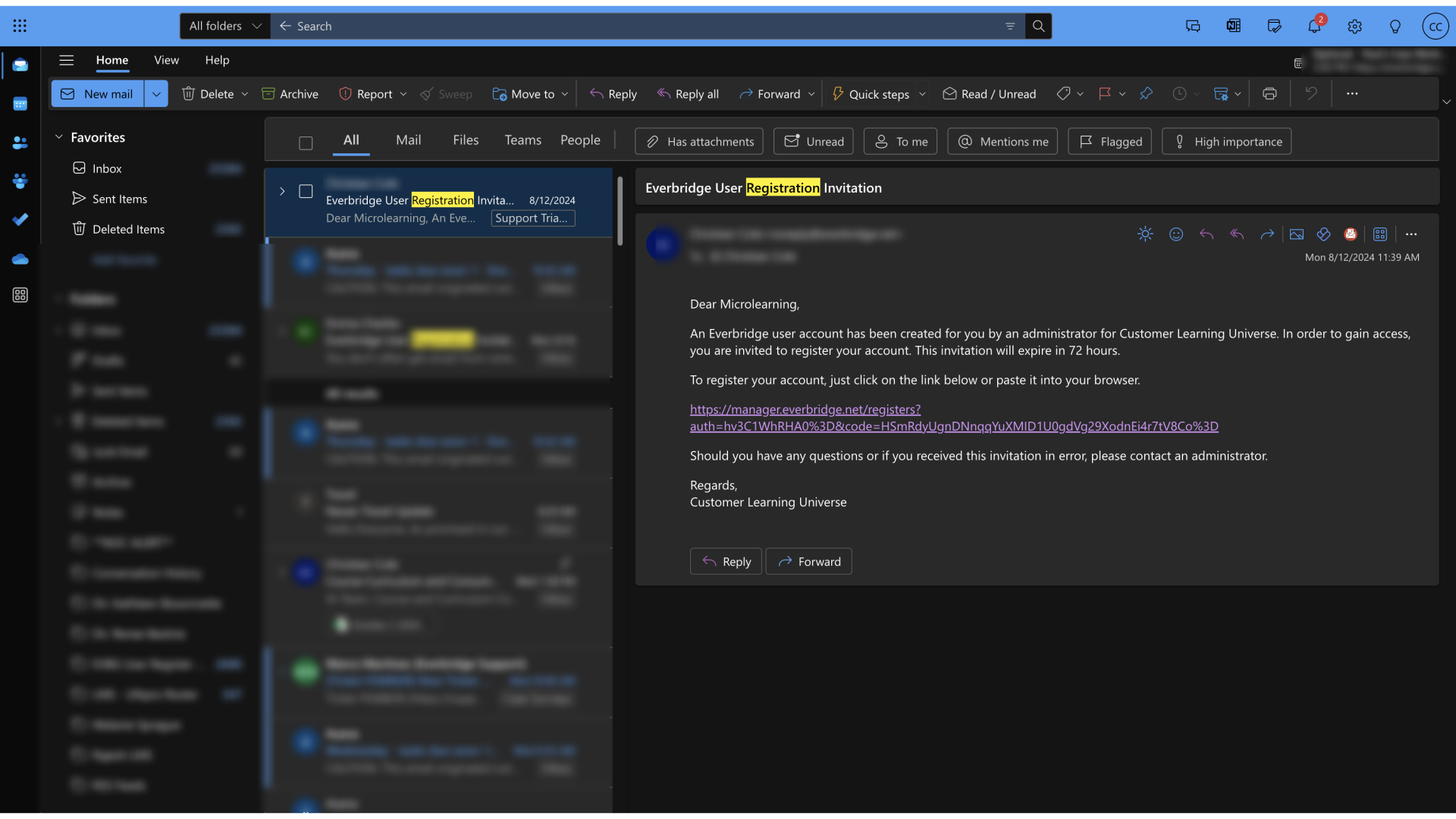Toggle select all messages checkbox

coord(306,143)
